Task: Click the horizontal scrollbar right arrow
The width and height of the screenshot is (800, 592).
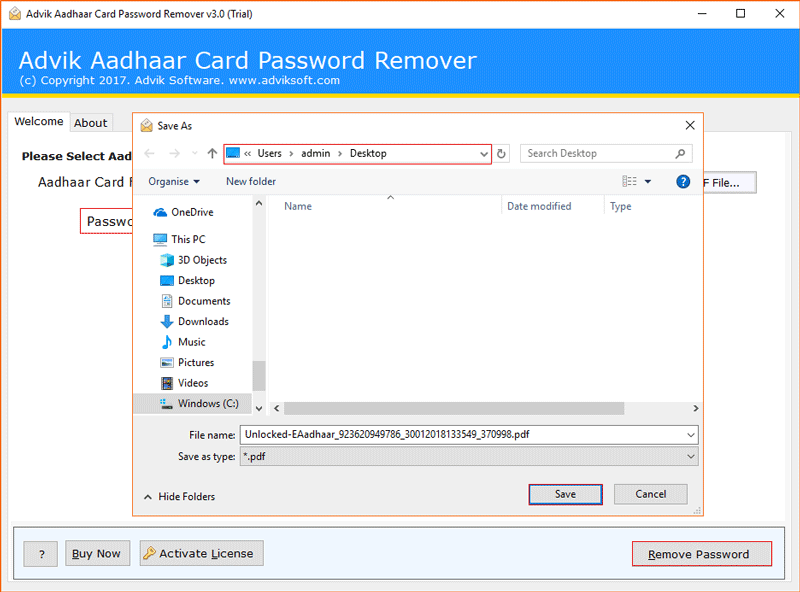Action: coord(695,408)
